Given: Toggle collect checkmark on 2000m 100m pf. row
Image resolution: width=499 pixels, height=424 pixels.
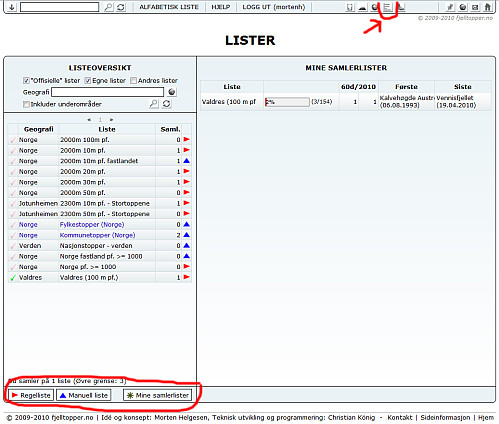Looking at the screenshot, I should 13,140.
